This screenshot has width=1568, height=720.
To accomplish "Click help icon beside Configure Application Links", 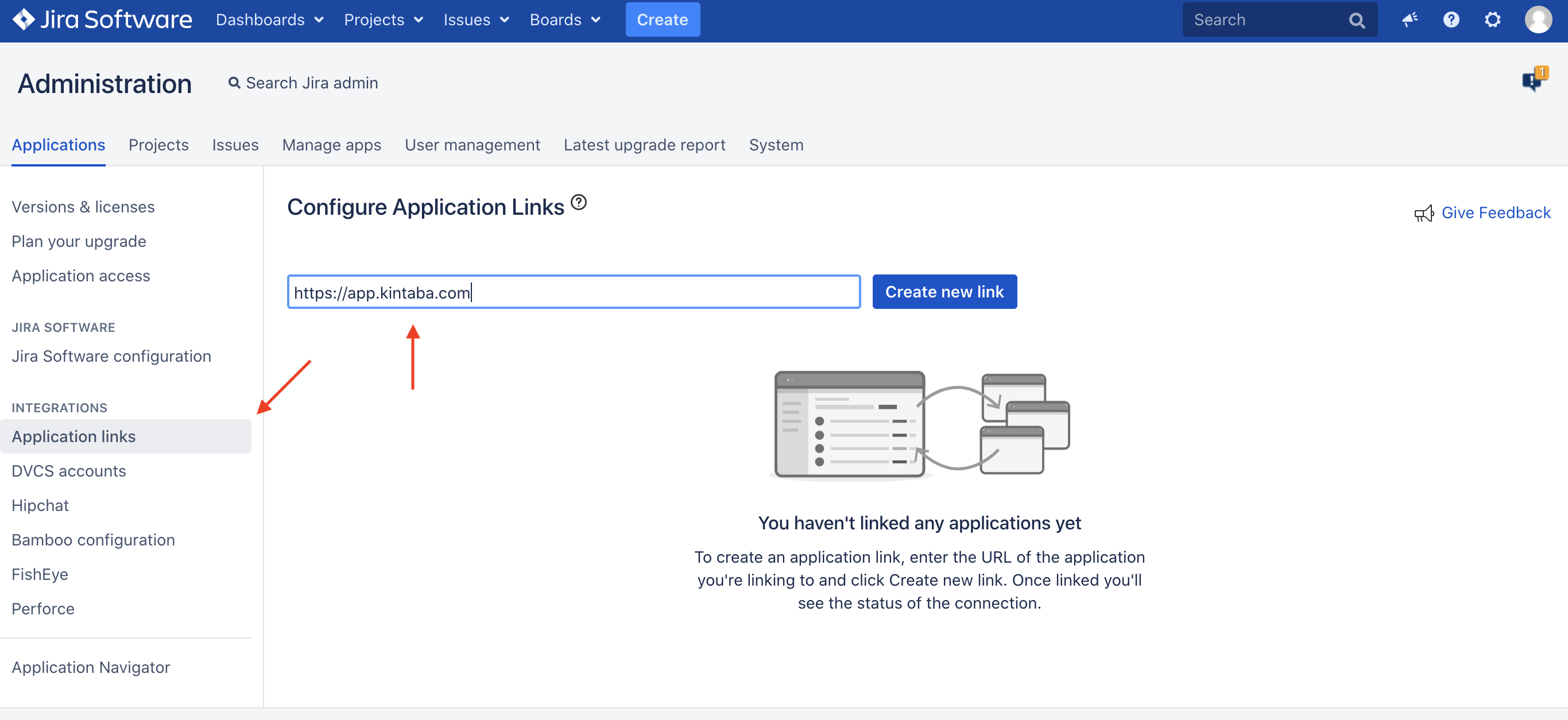I will pyautogui.click(x=578, y=202).
